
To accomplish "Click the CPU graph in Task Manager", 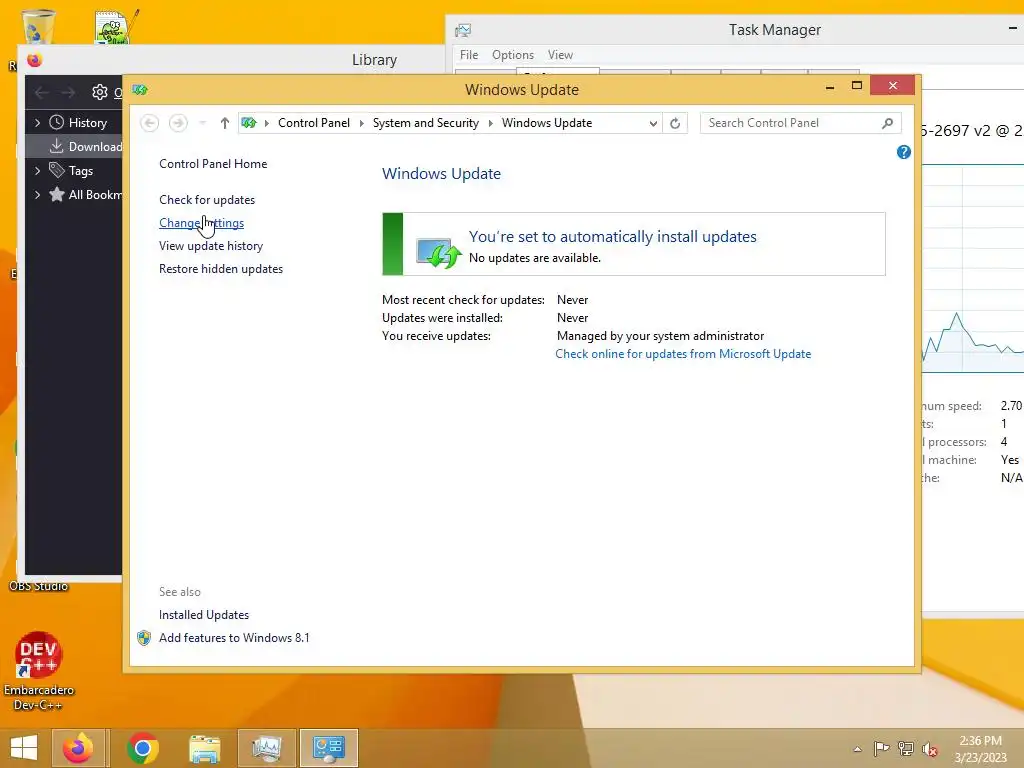I will click(x=972, y=268).
